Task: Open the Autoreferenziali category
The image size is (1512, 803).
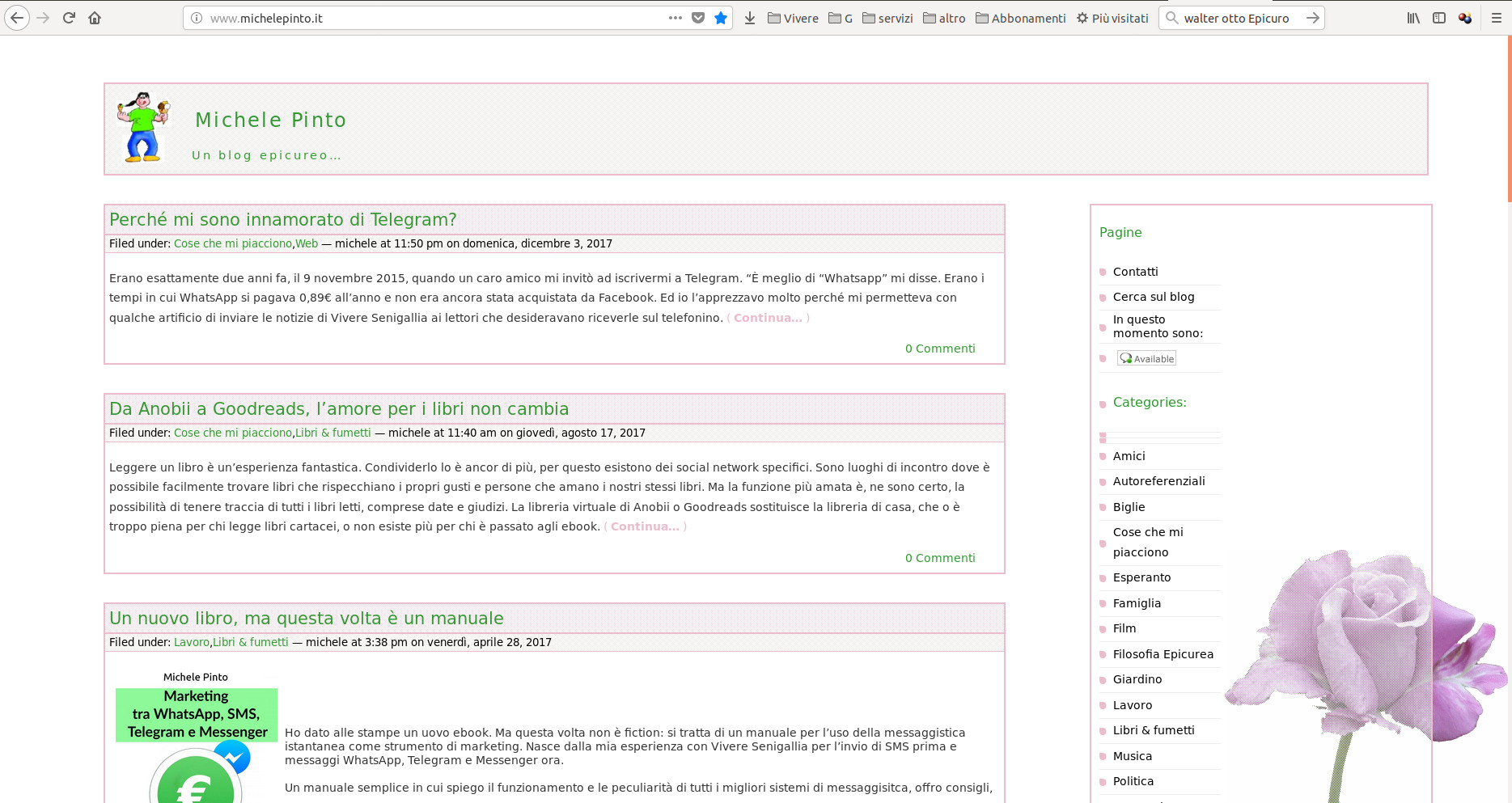Action: click(1158, 481)
